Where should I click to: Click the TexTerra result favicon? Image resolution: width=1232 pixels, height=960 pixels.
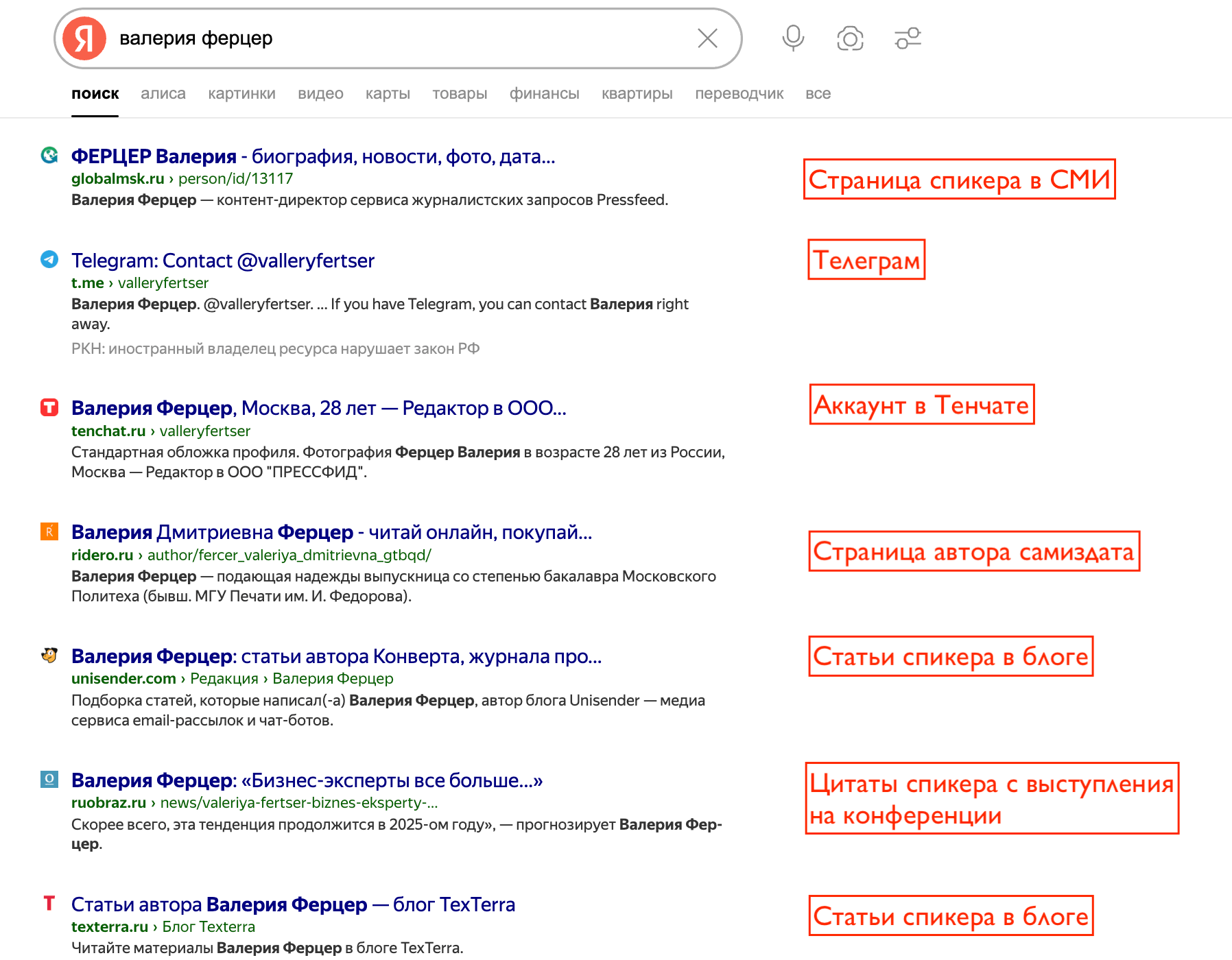(49, 903)
